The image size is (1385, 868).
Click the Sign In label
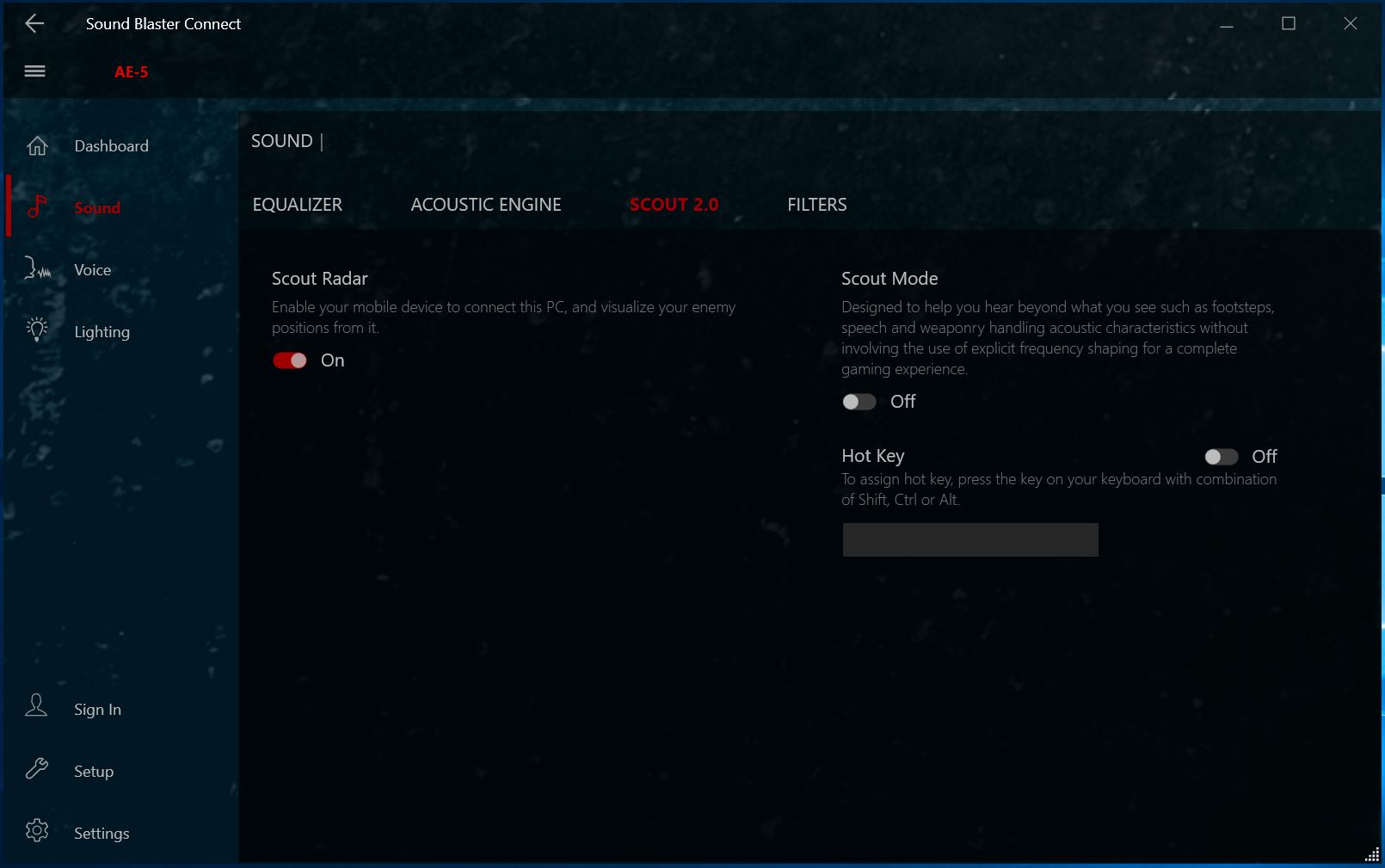98,710
